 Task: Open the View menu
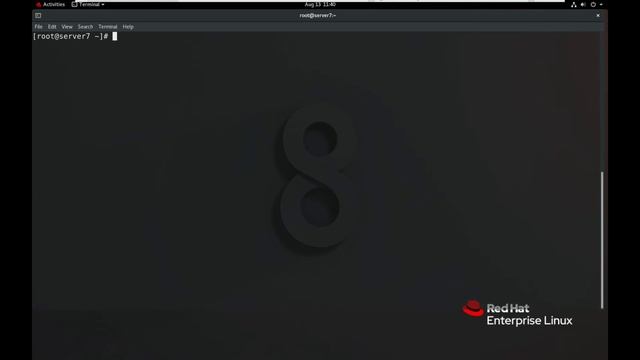(x=67, y=27)
